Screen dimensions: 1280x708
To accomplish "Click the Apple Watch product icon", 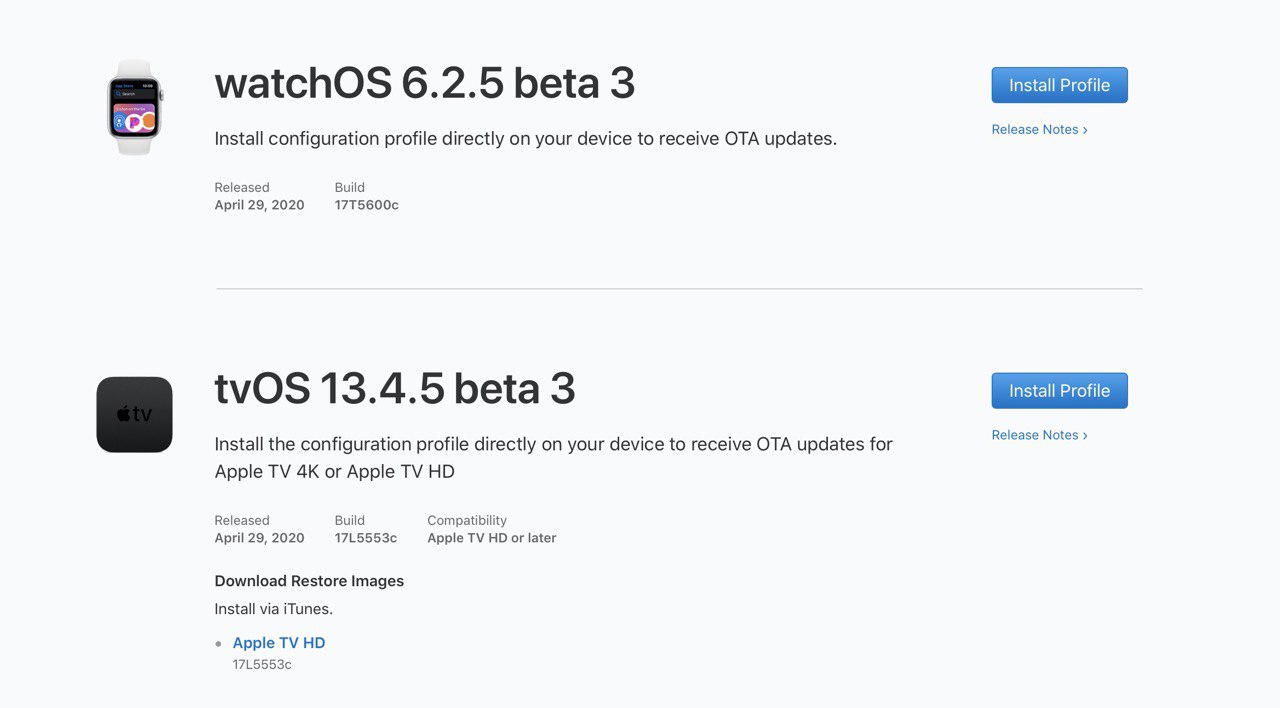I will [x=135, y=107].
